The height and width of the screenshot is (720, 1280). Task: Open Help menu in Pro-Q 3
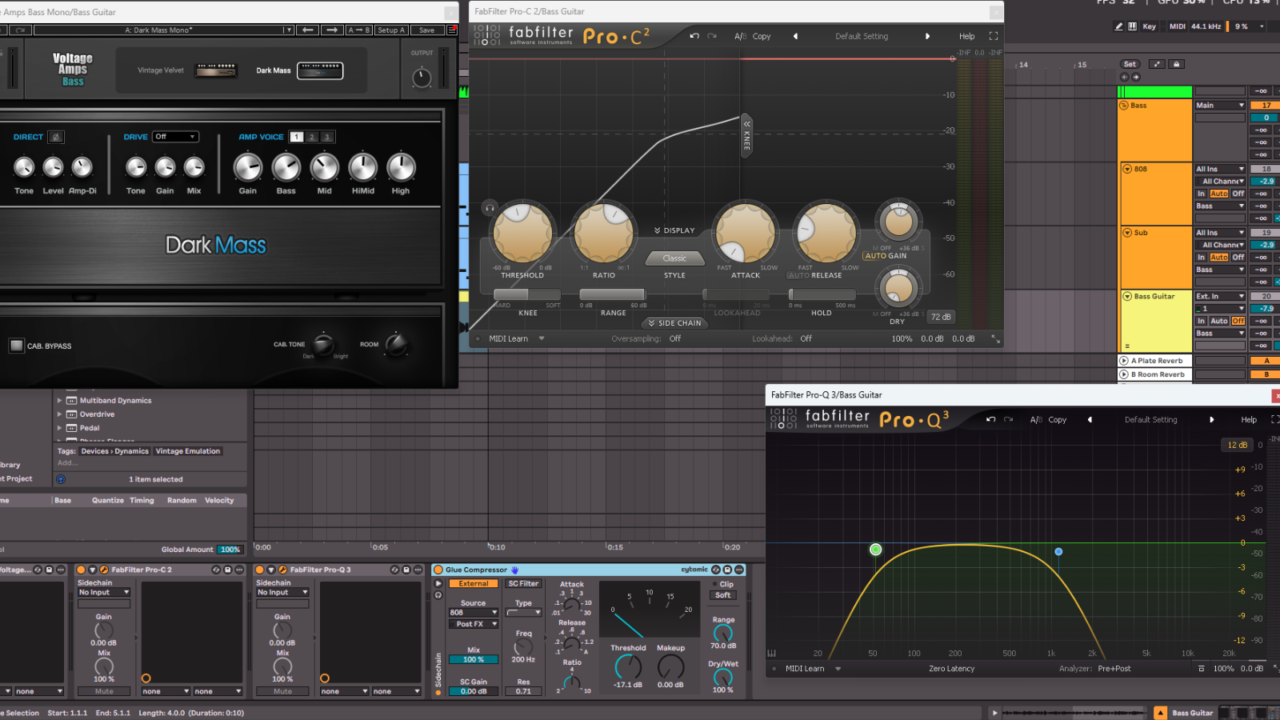coord(1249,420)
